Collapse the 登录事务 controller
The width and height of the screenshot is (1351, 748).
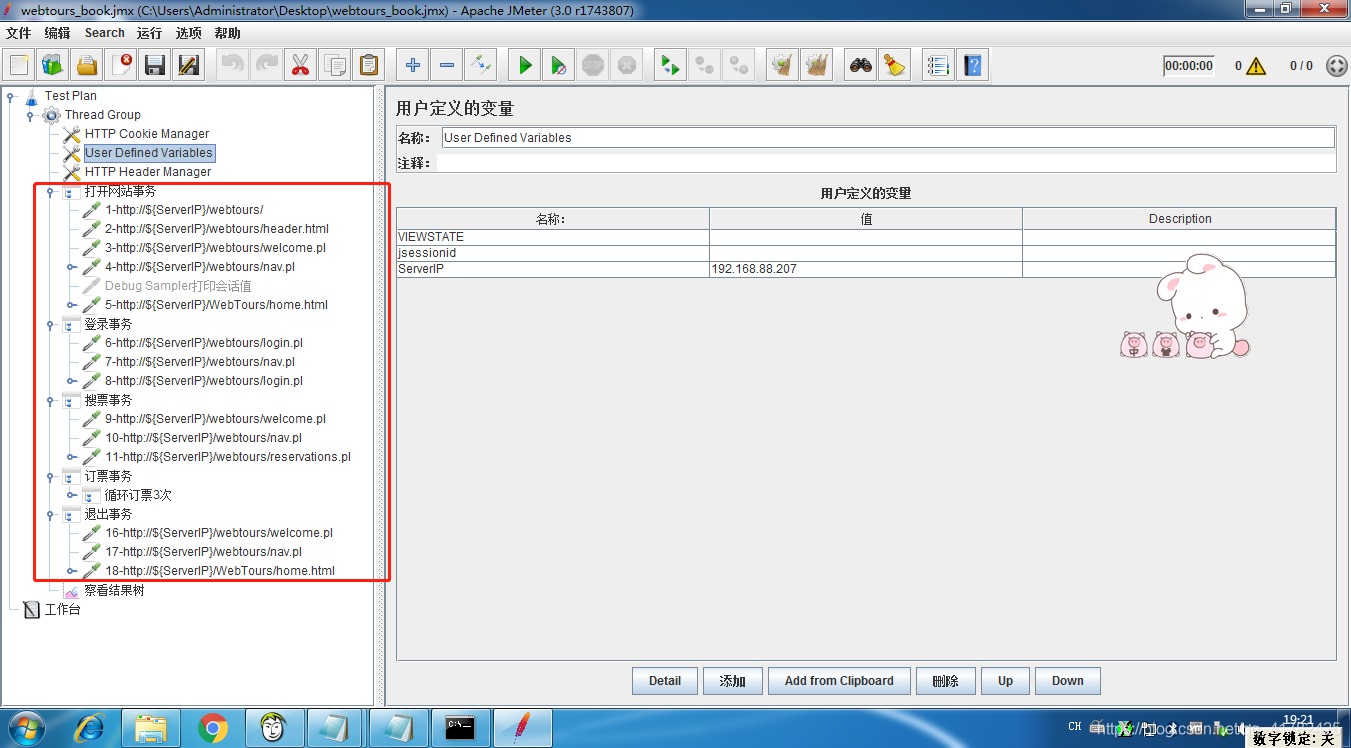[50, 324]
